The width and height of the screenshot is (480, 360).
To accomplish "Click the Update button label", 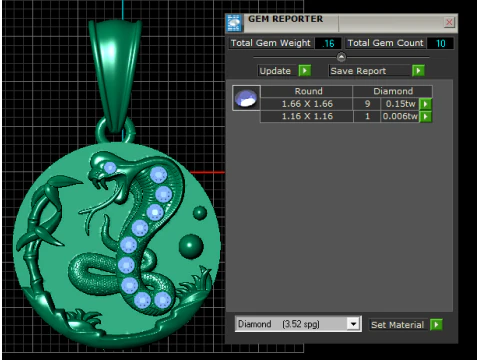I will click(275, 71).
